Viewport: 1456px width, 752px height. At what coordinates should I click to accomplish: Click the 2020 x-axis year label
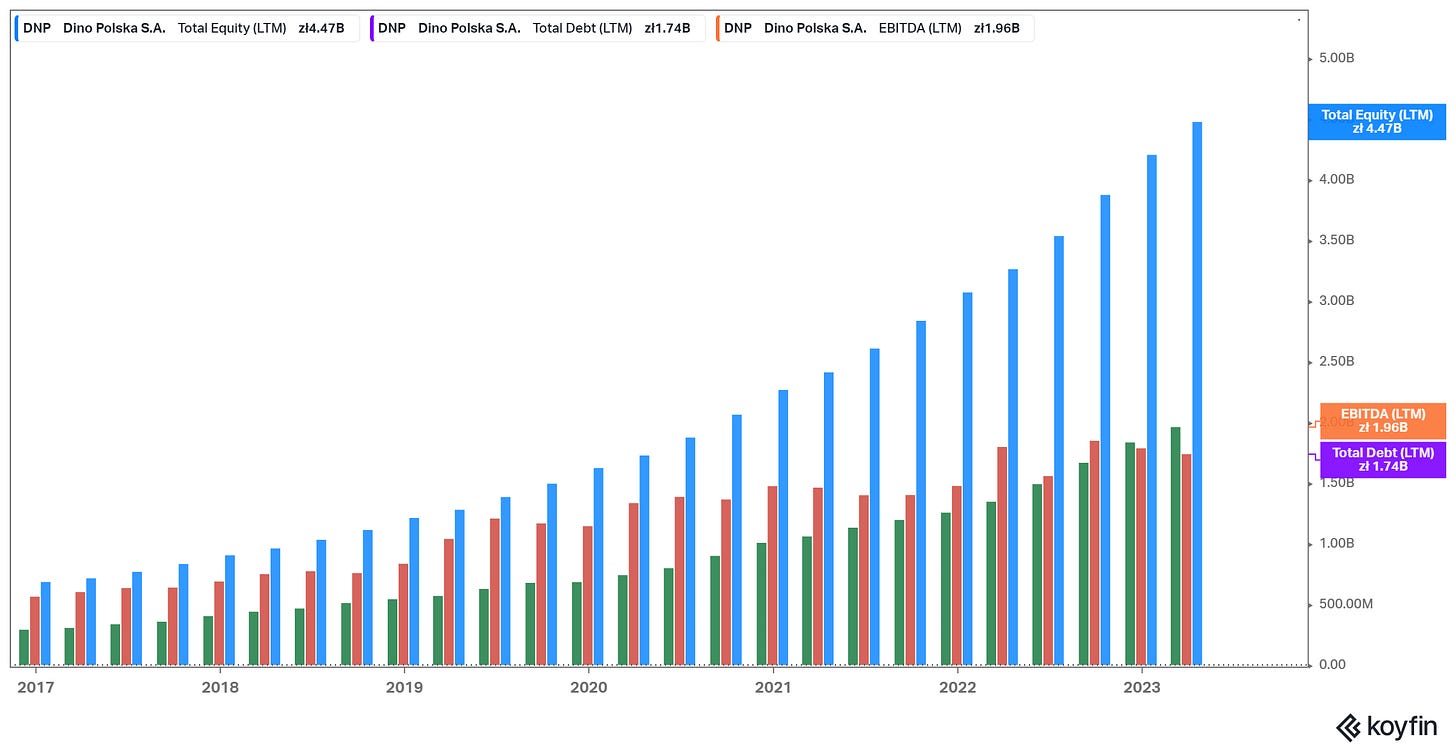coord(588,688)
